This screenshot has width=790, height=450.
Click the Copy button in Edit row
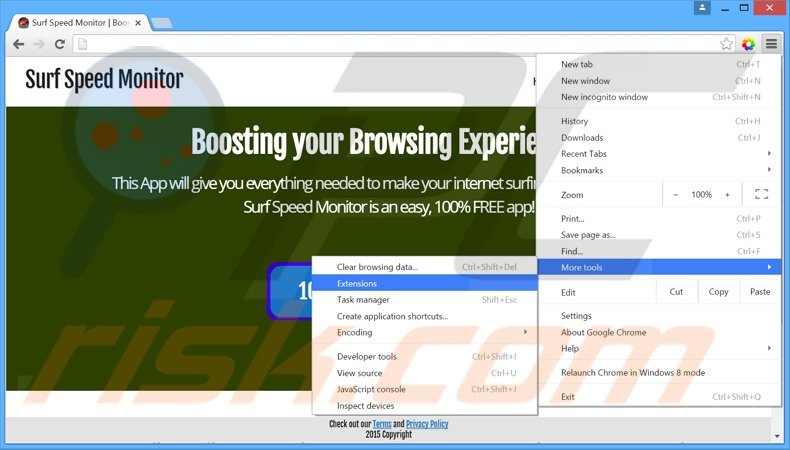(718, 292)
